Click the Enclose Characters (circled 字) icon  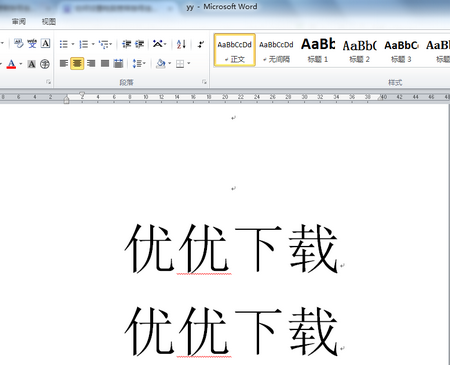(45, 64)
